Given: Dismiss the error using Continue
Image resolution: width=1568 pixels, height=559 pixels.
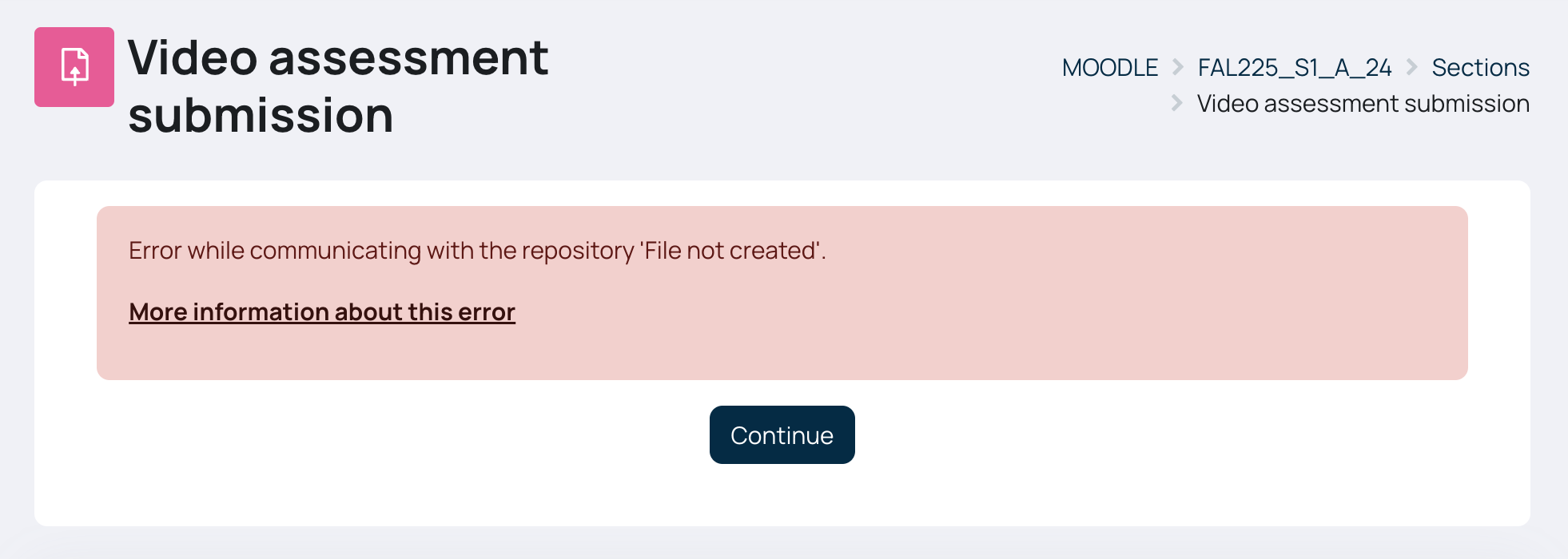Looking at the screenshot, I should coord(782,435).
